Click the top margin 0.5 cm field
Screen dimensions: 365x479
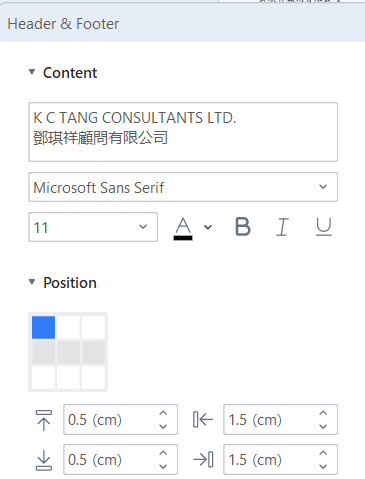[x=120, y=420]
